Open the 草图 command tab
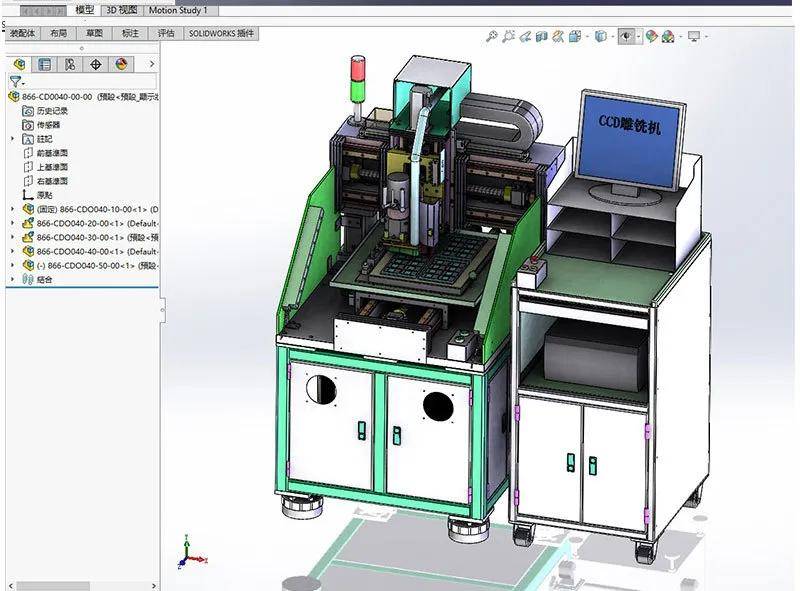800x591 pixels. click(x=94, y=34)
